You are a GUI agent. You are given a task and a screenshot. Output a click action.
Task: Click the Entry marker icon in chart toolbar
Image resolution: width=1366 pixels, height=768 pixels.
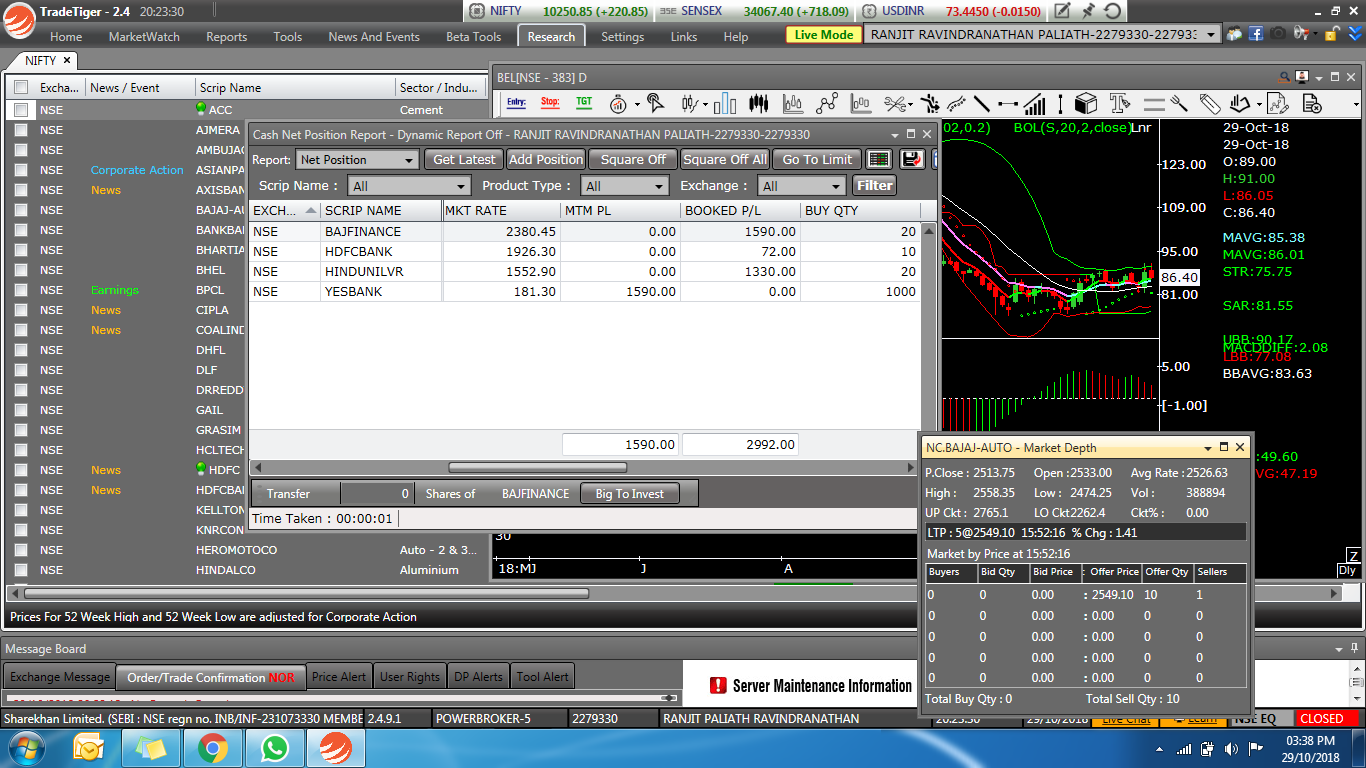coord(516,103)
